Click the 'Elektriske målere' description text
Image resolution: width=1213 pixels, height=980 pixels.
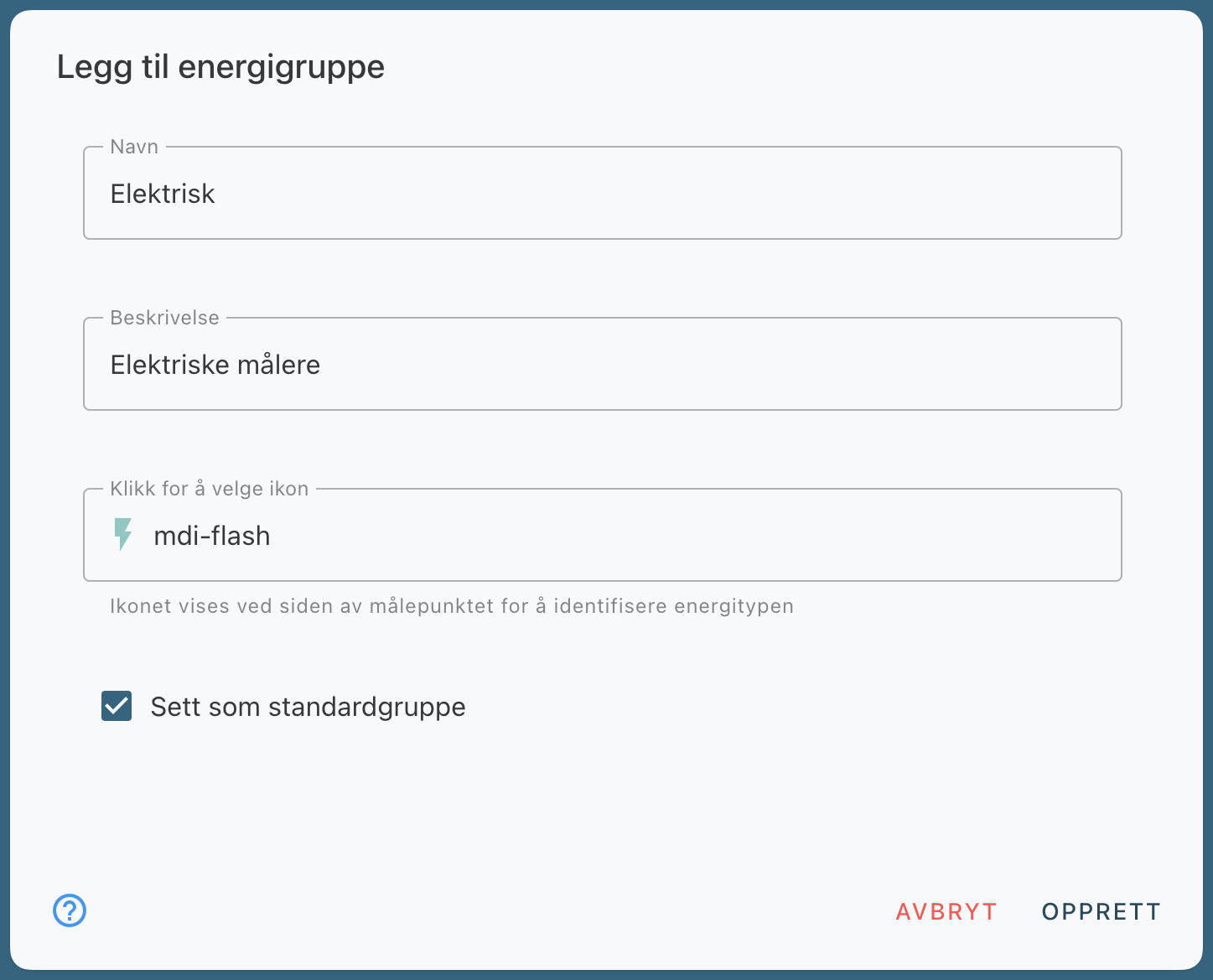[215, 365]
